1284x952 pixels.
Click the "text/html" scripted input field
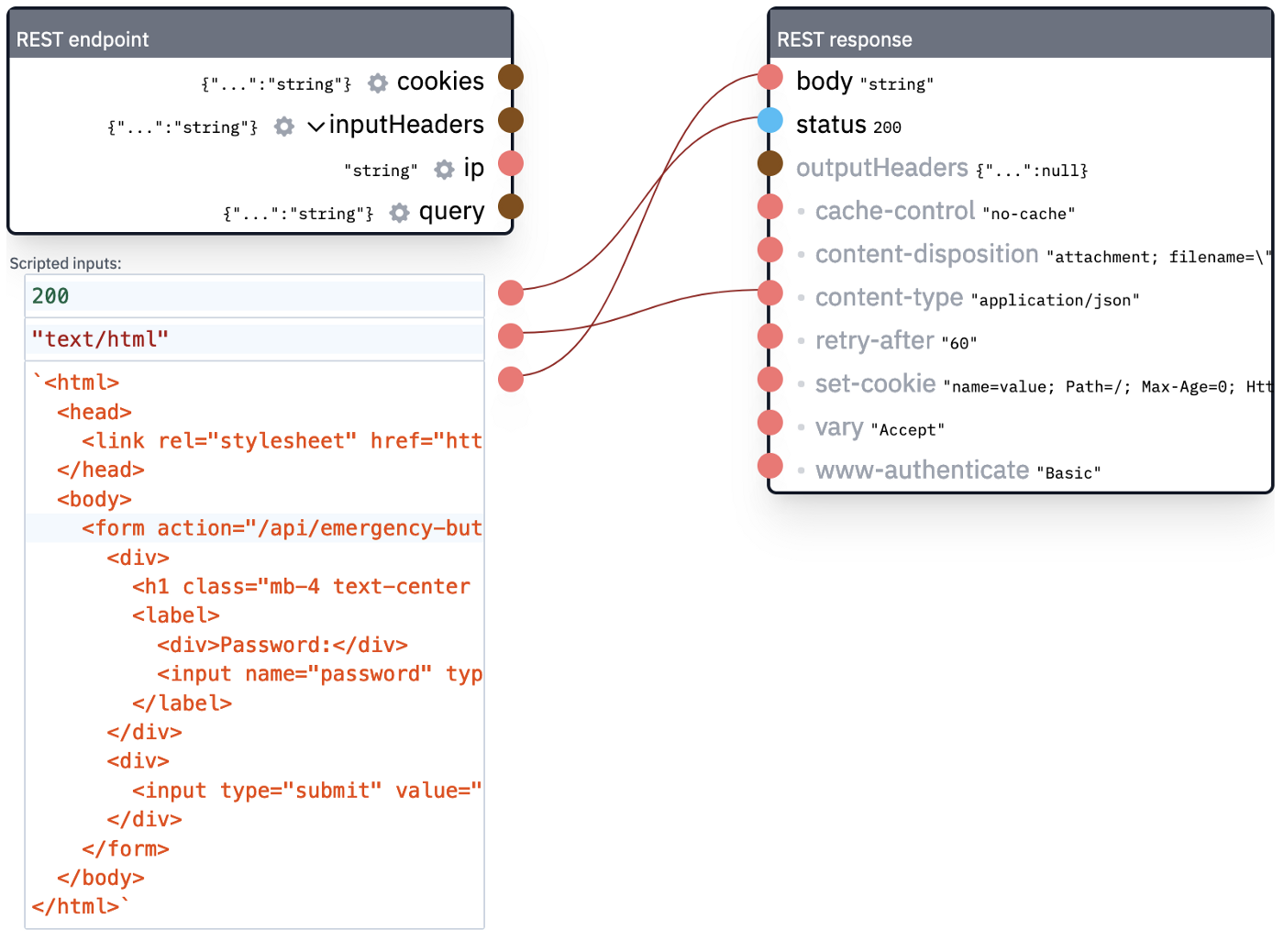point(254,339)
